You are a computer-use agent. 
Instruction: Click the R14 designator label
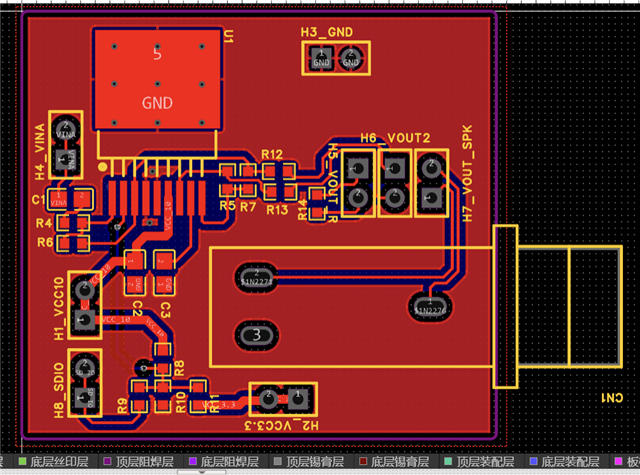[x=302, y=209]
